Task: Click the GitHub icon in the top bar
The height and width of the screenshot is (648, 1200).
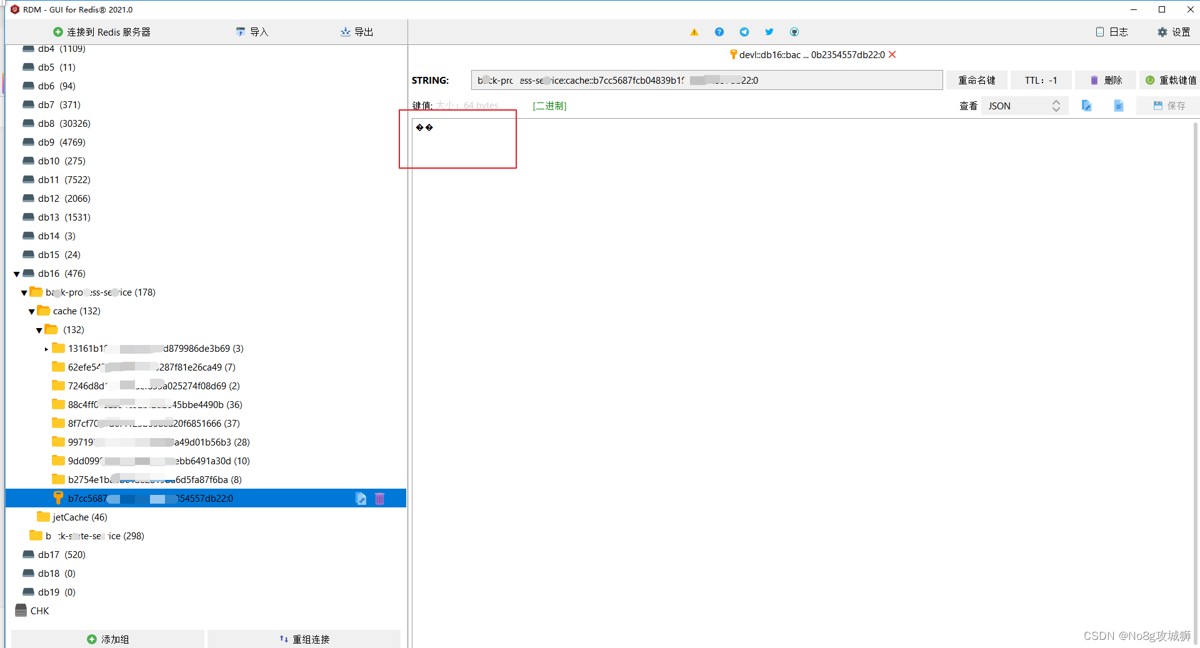Action: tap(794, 32)
